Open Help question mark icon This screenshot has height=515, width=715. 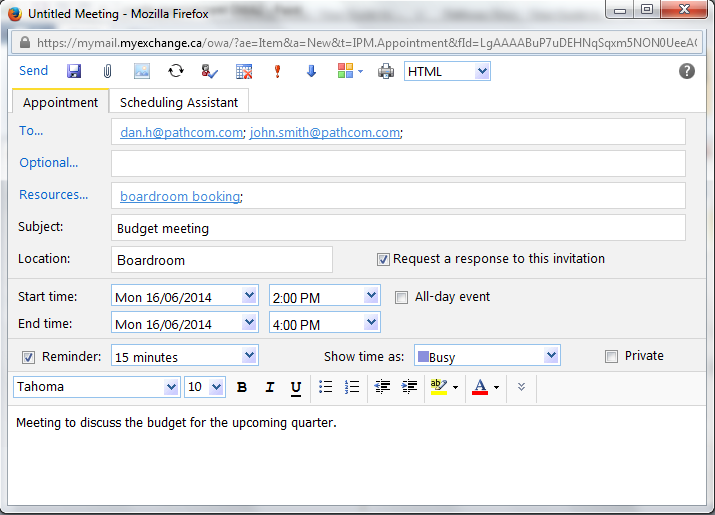pyautogui.click(x=687, y=71)
